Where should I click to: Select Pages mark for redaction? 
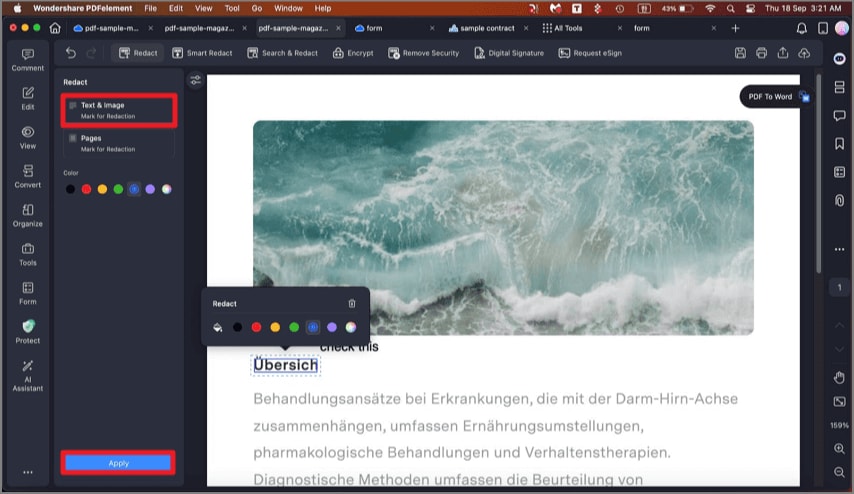[x=119, y=143]
